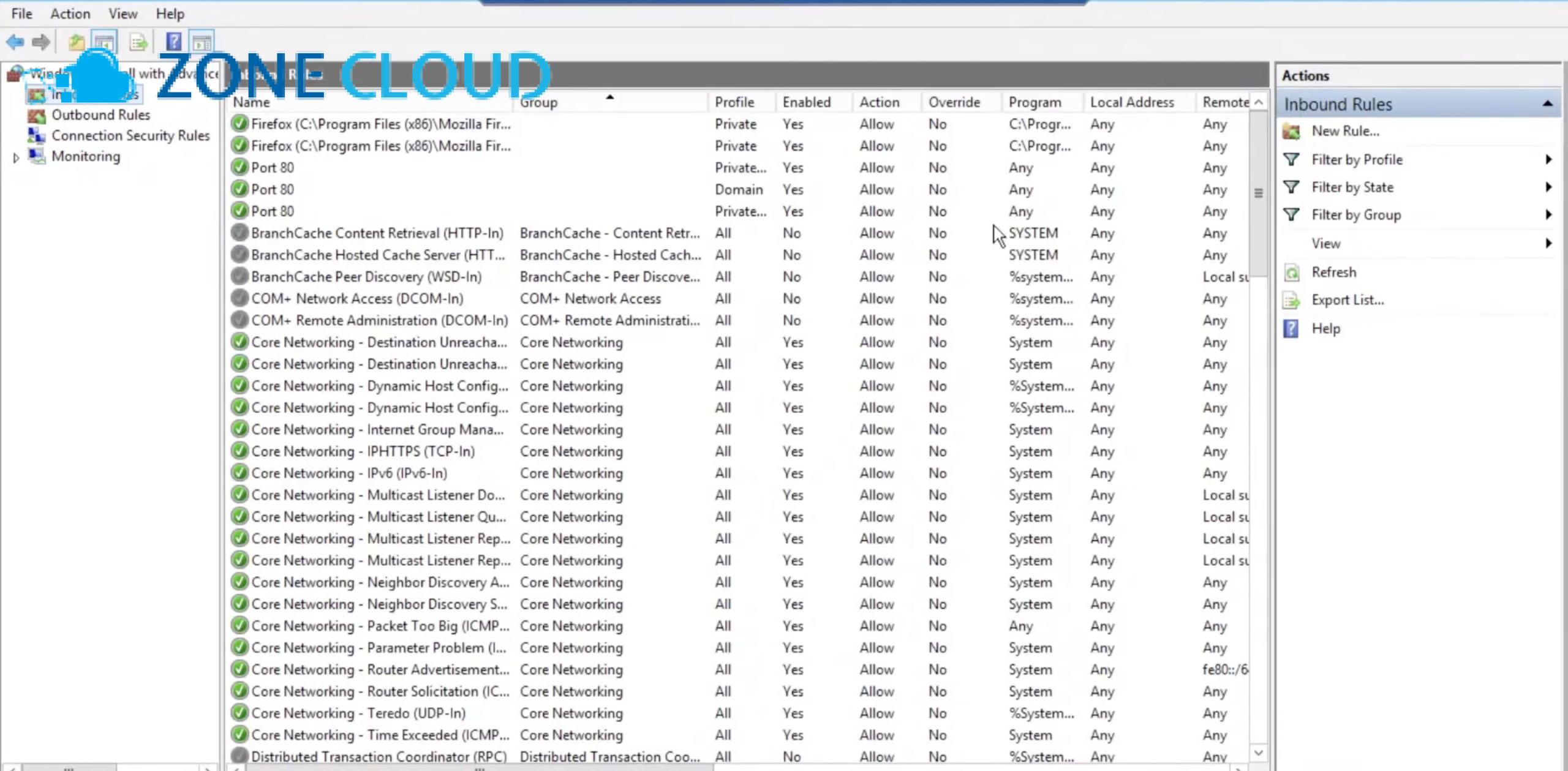Screen dimensions: 1568x771
Task: Click the Up one level folder icon
Action: pos(77,42)
